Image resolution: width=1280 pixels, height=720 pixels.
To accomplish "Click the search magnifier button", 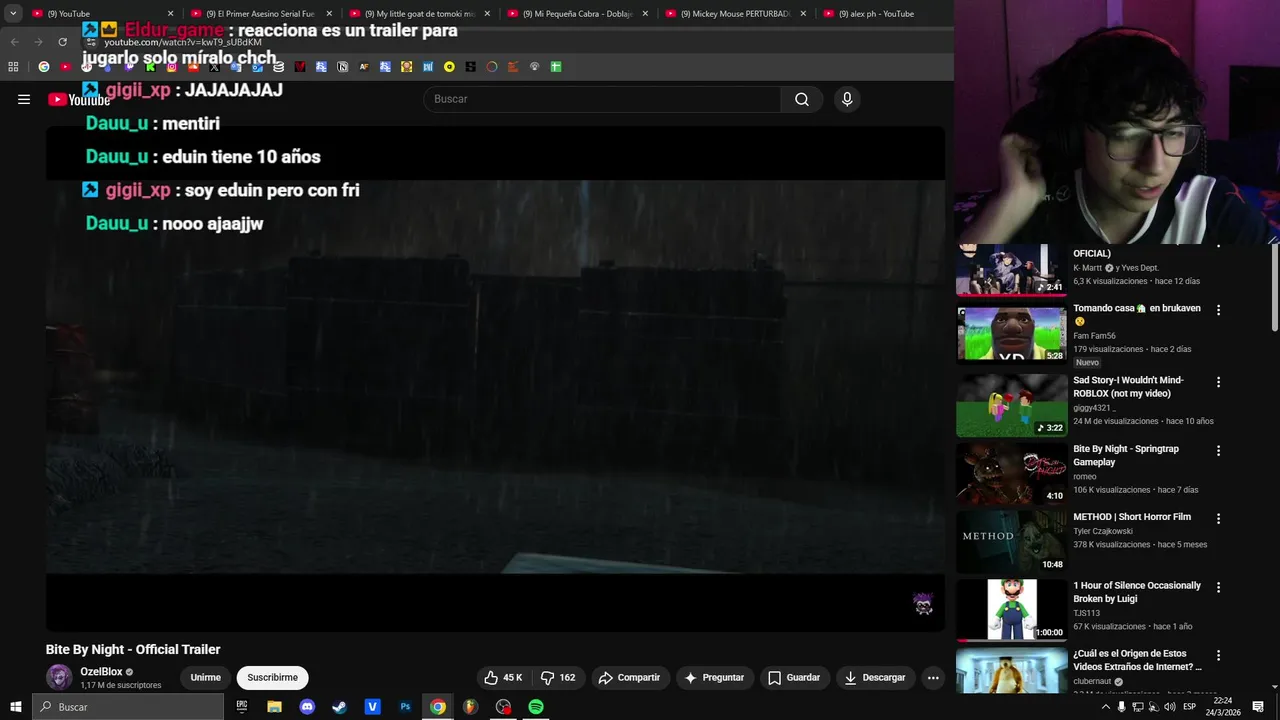I will point(802,99).
